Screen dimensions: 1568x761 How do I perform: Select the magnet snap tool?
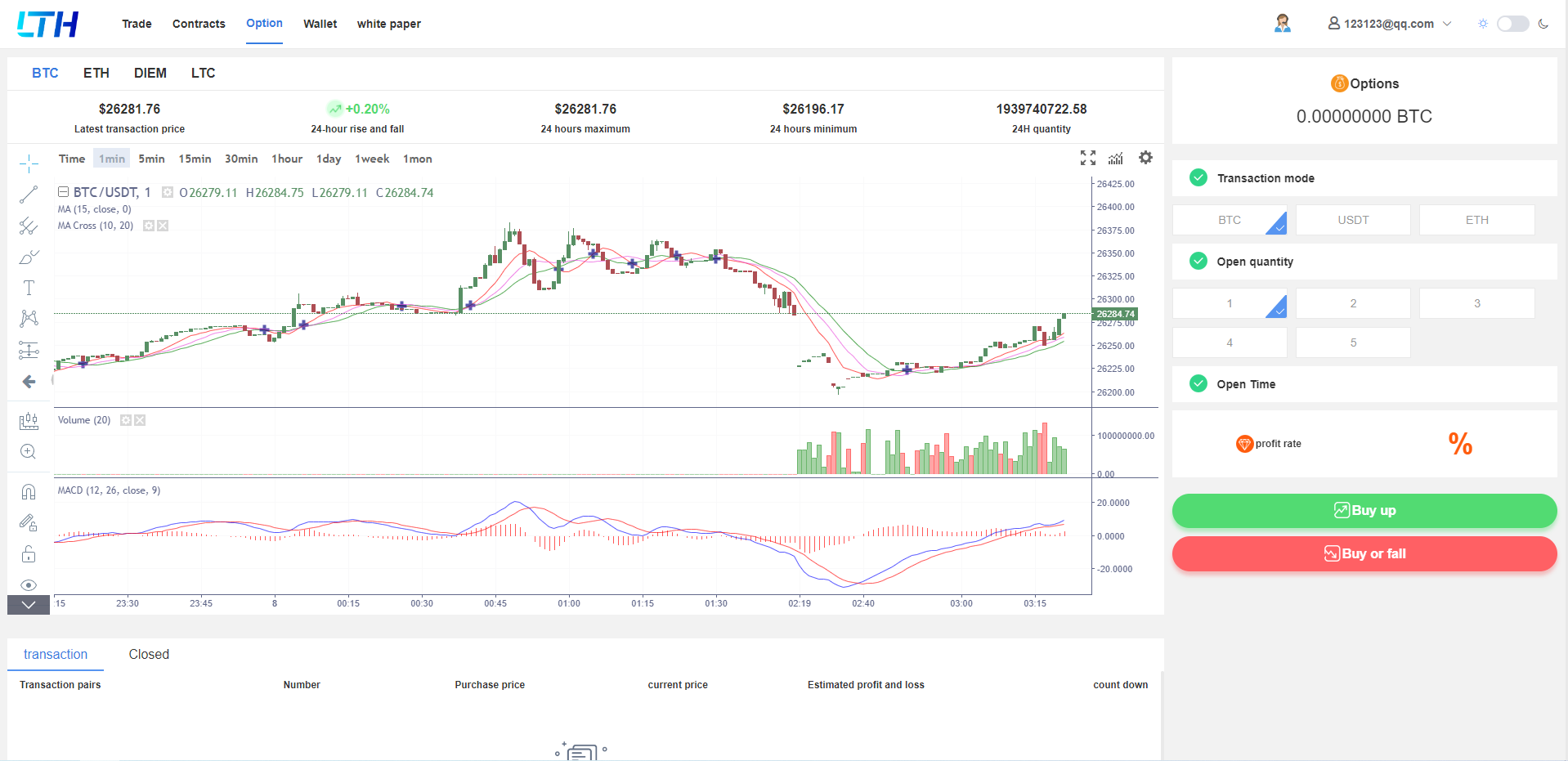[29, 491]
